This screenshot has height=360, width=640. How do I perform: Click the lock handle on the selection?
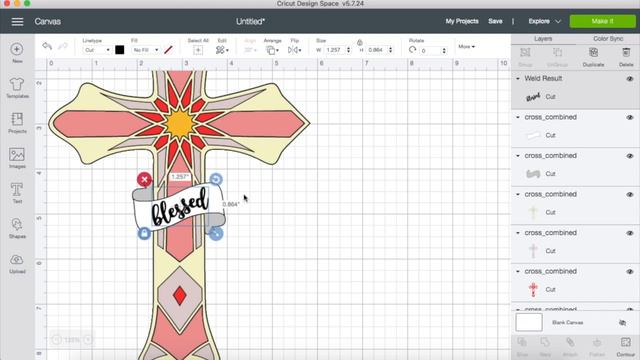pos(144,234)
